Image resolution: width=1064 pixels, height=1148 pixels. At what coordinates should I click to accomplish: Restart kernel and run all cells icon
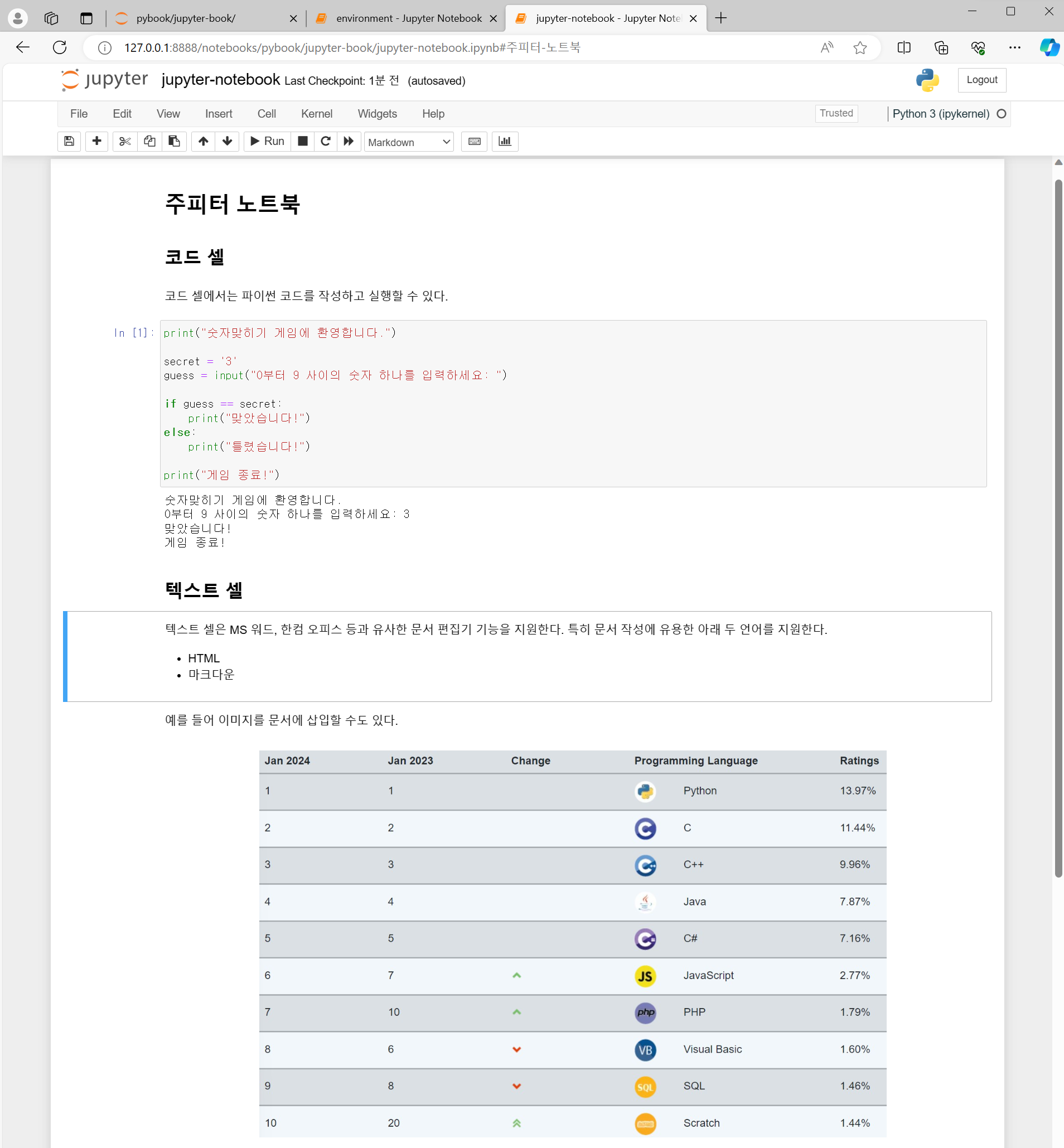[349, 141]
